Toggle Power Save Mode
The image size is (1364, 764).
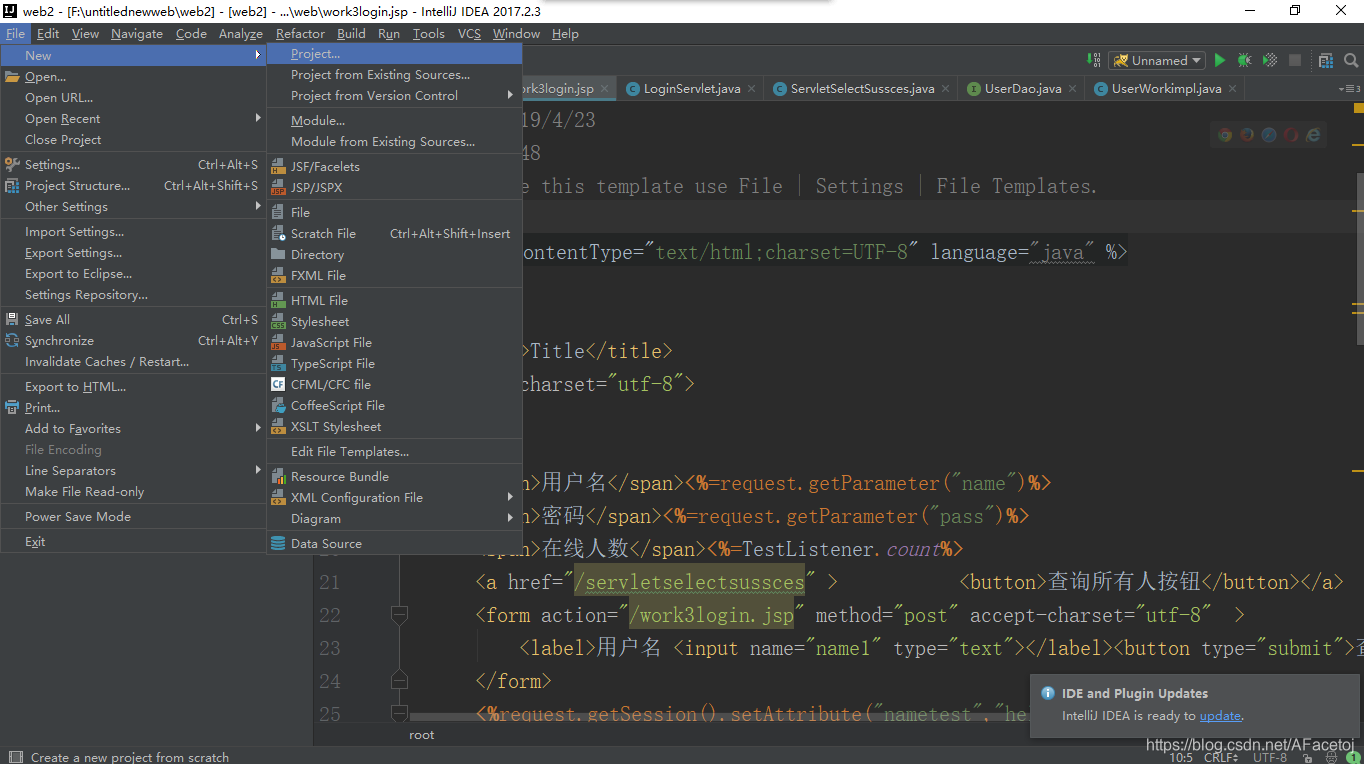click(x=134, y=517)
